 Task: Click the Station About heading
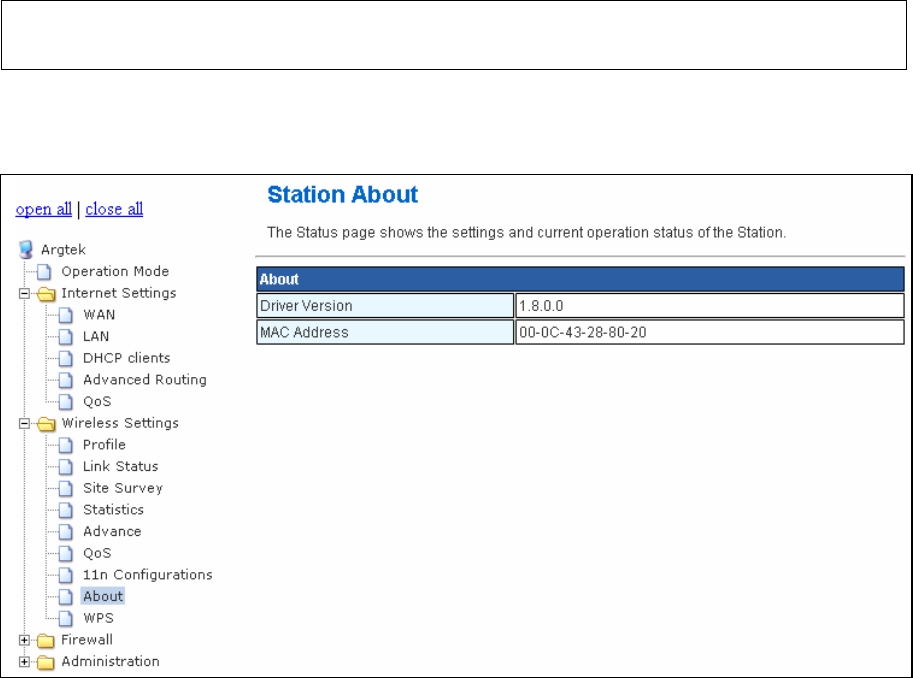click(x=342, y=195)
